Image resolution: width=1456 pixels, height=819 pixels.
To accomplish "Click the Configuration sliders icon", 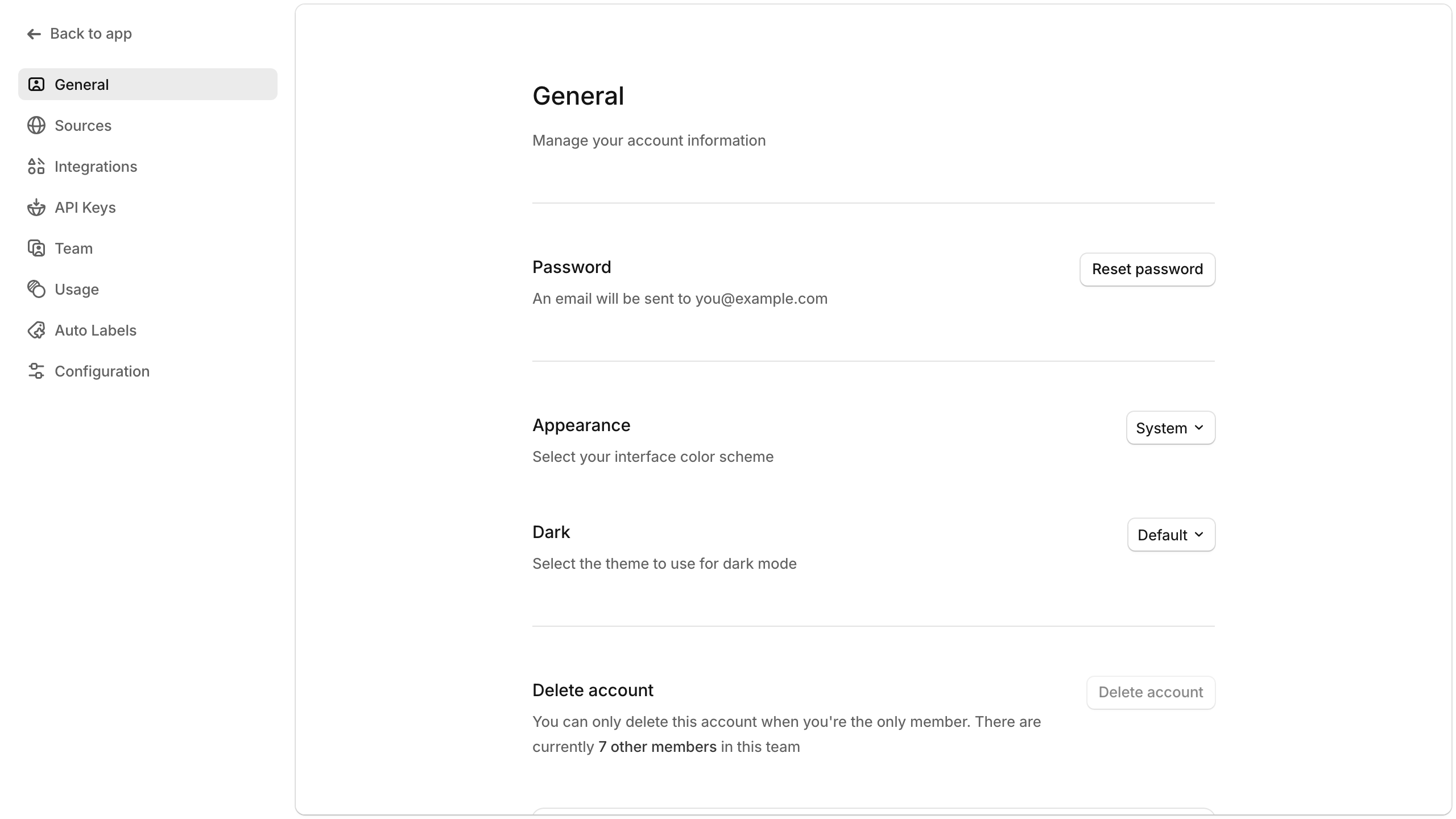I will pos(36,371).
